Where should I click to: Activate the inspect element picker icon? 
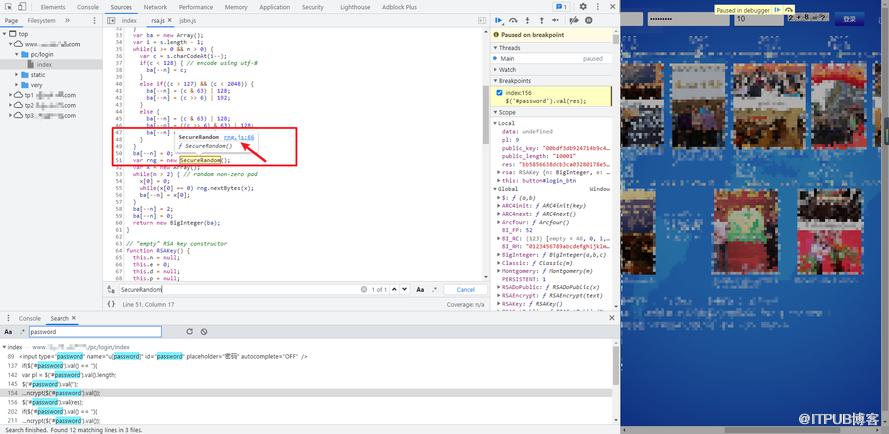click(x=9, y=7)
